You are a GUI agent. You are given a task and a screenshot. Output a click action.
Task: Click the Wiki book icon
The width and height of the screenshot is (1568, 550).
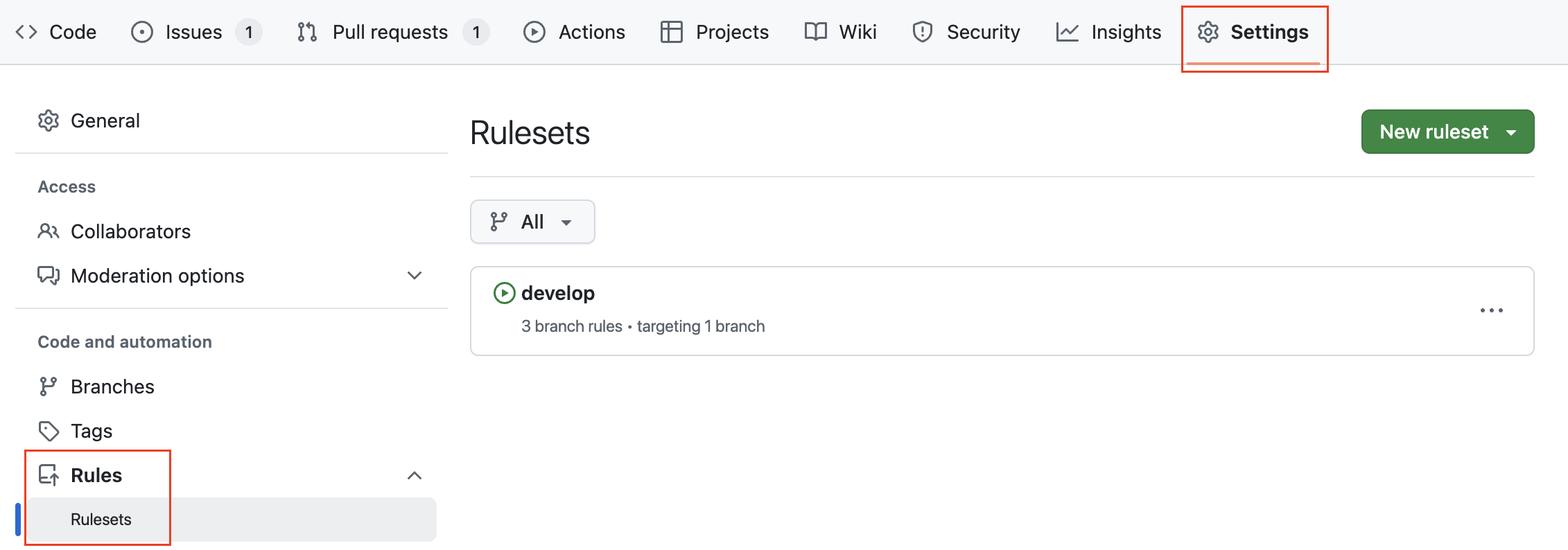point(816,32)
